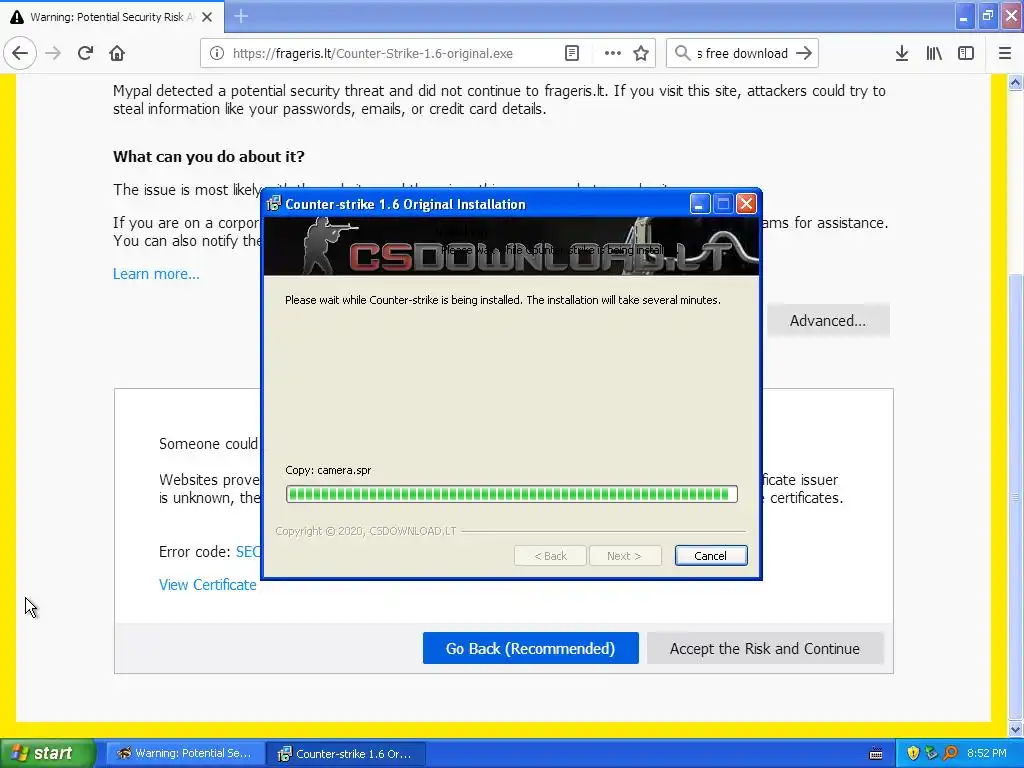Image resolution: width=1024 pixels, height=768 pixels.
Task: Click the 'Copy: camera.spr' status text
Action: click(x=328, y=470)
